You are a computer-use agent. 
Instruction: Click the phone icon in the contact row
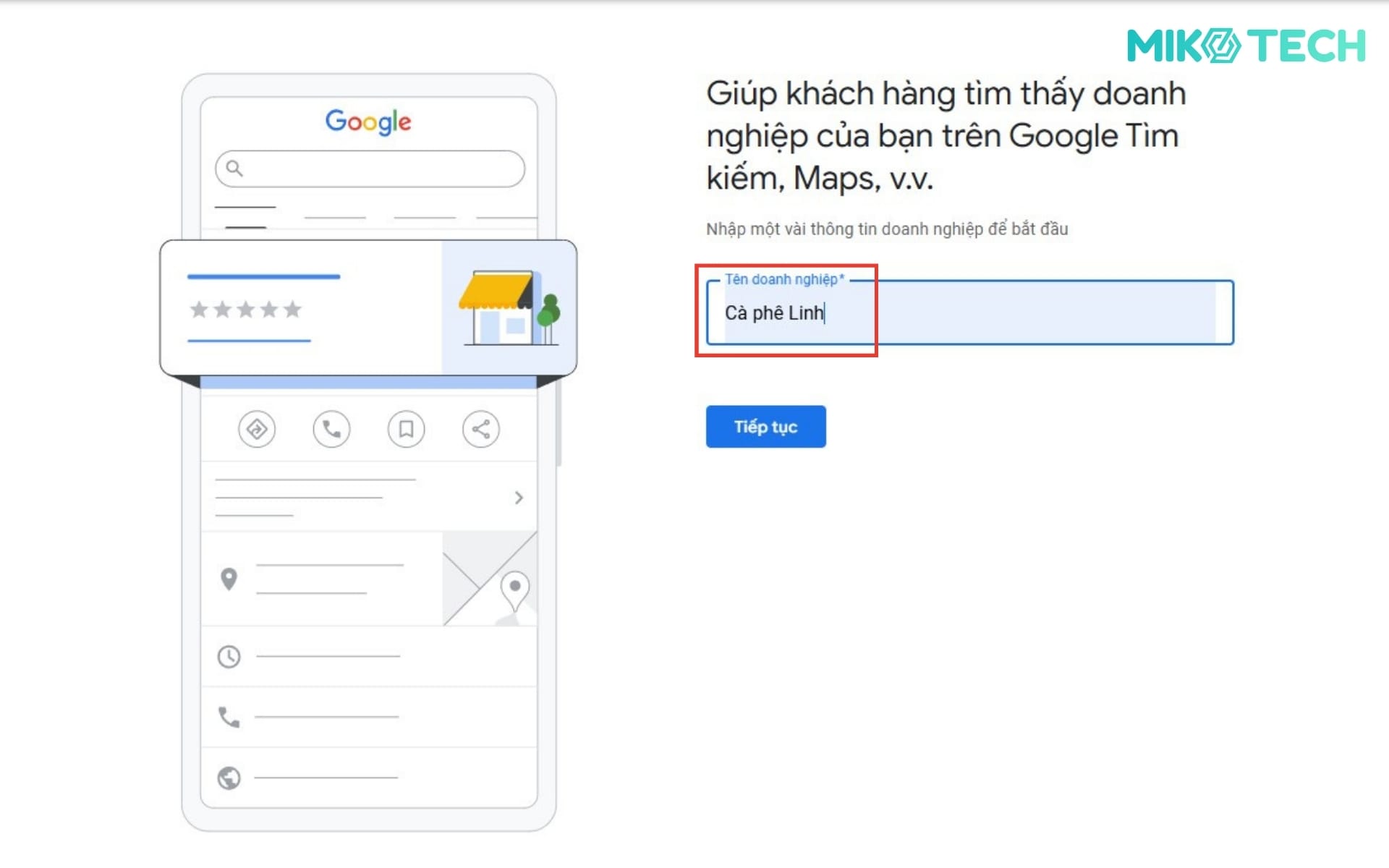coord(229,717)
